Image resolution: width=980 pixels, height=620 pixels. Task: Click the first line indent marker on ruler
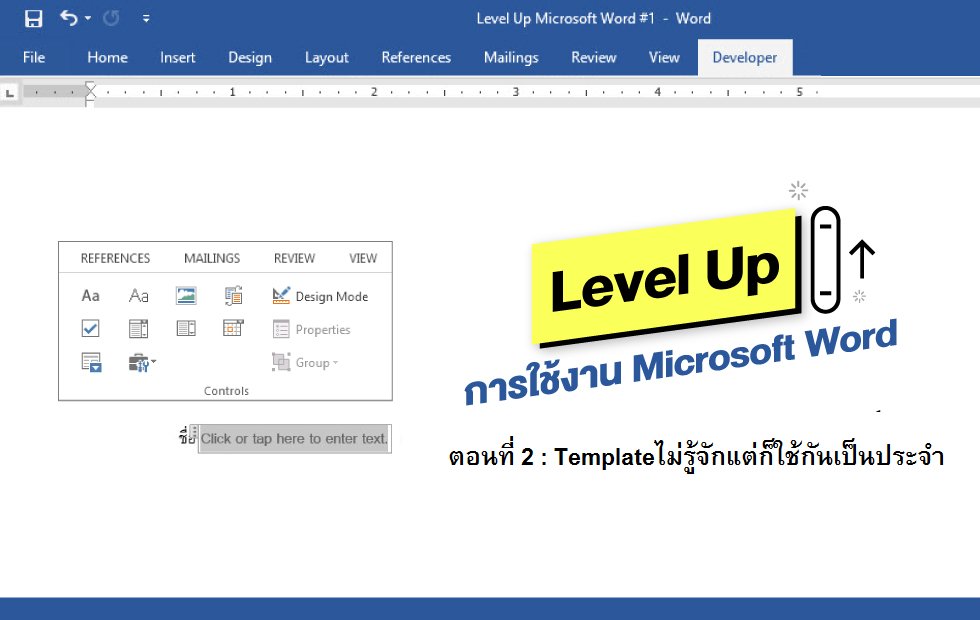point(91,88)
